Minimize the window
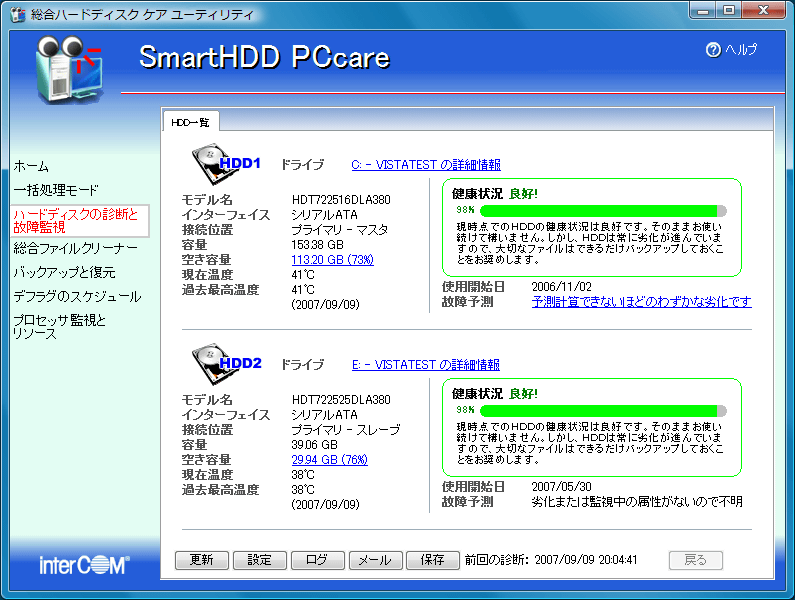 click(x=703, y=10)
